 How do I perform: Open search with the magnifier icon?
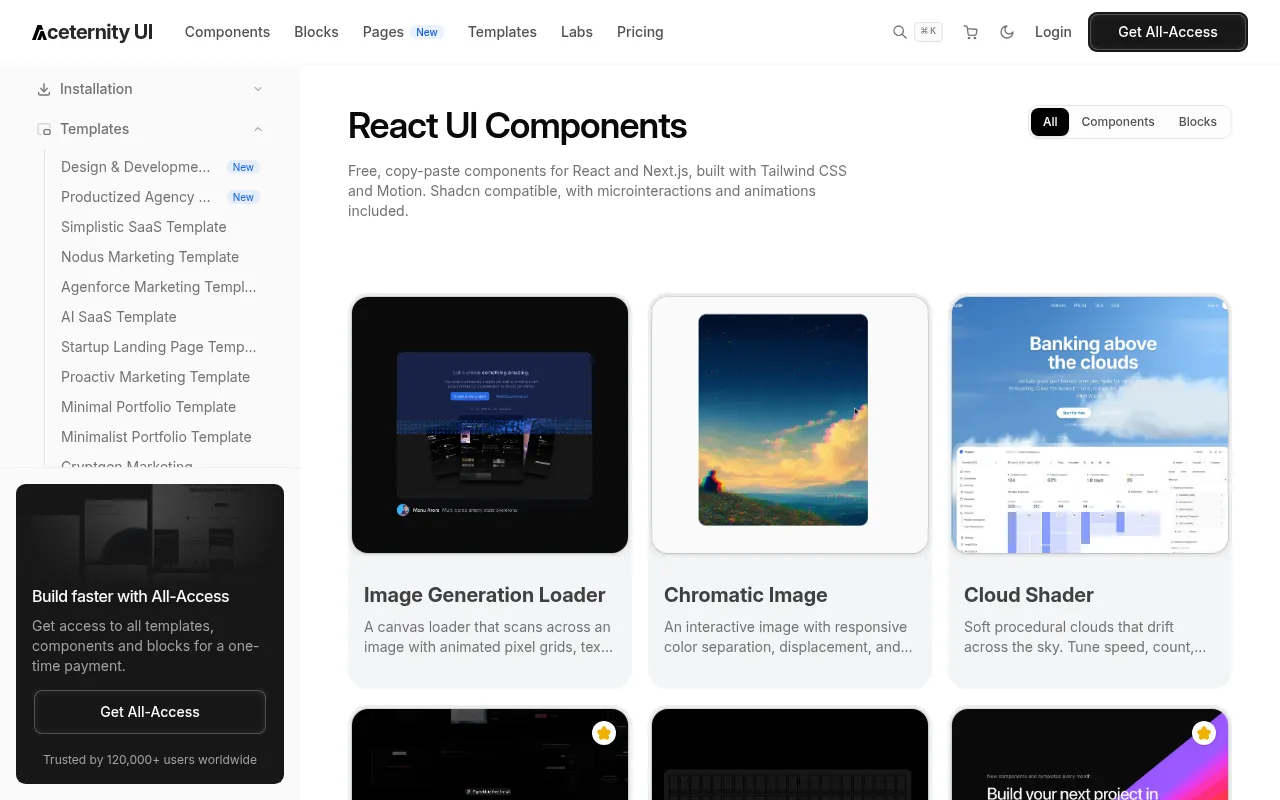coord(900,32)
